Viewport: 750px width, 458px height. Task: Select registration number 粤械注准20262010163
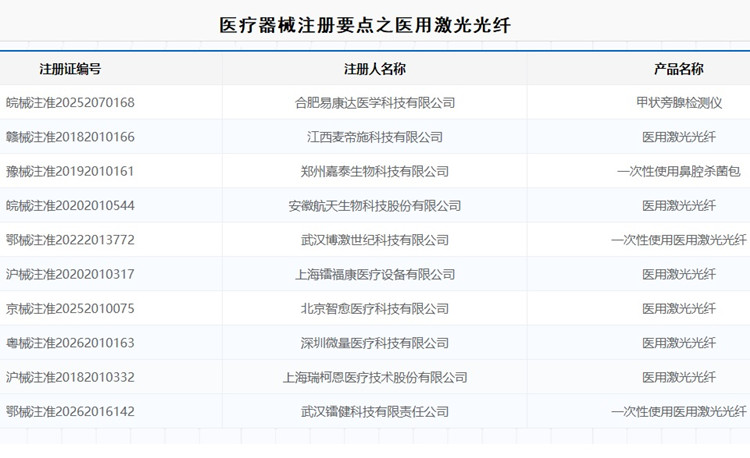70,343
